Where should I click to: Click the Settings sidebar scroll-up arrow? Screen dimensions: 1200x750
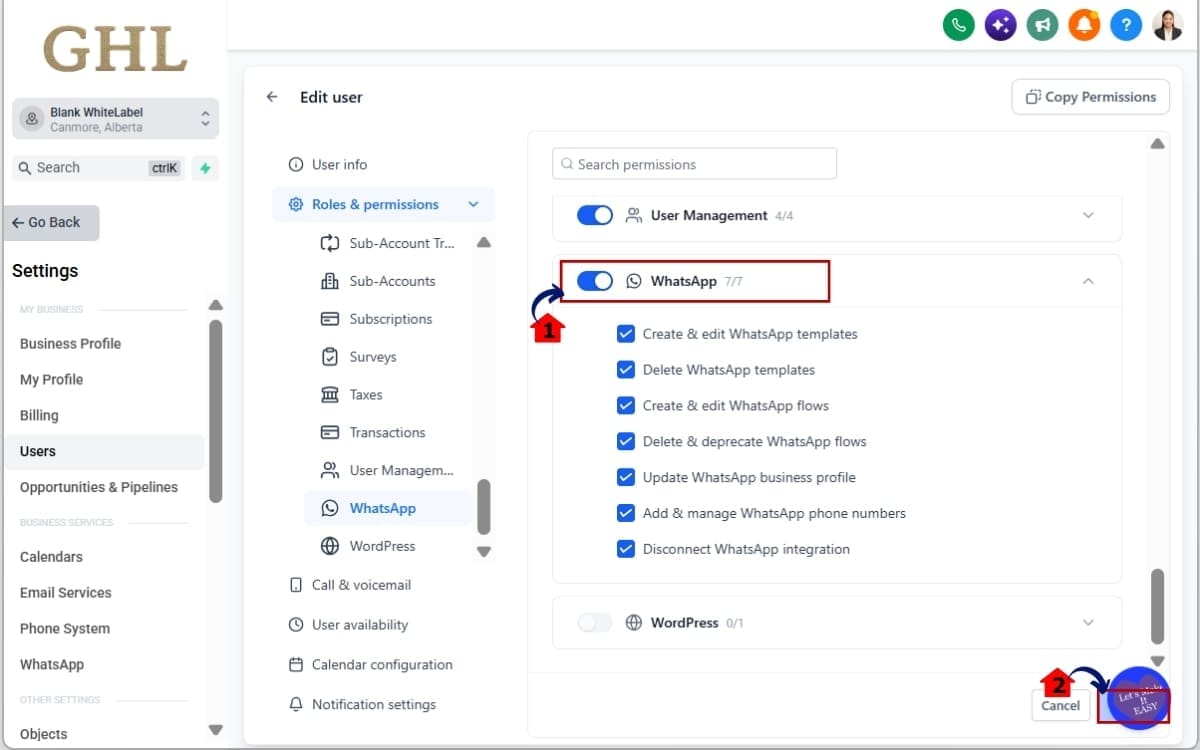[215, 305]
